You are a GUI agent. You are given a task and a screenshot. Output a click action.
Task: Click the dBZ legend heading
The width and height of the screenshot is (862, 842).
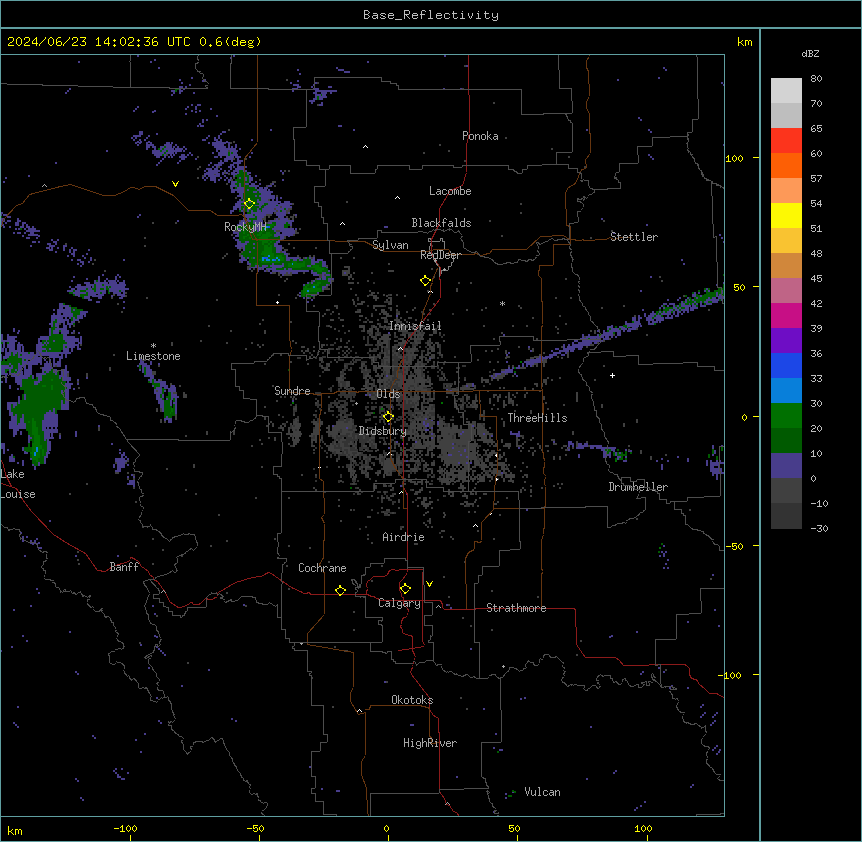[x=810, y=53]
